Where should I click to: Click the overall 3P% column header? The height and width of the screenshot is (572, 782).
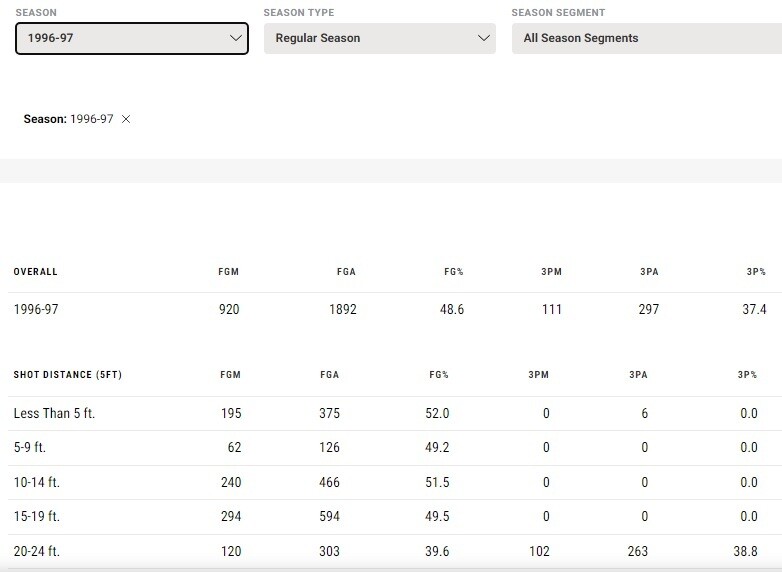756,272
